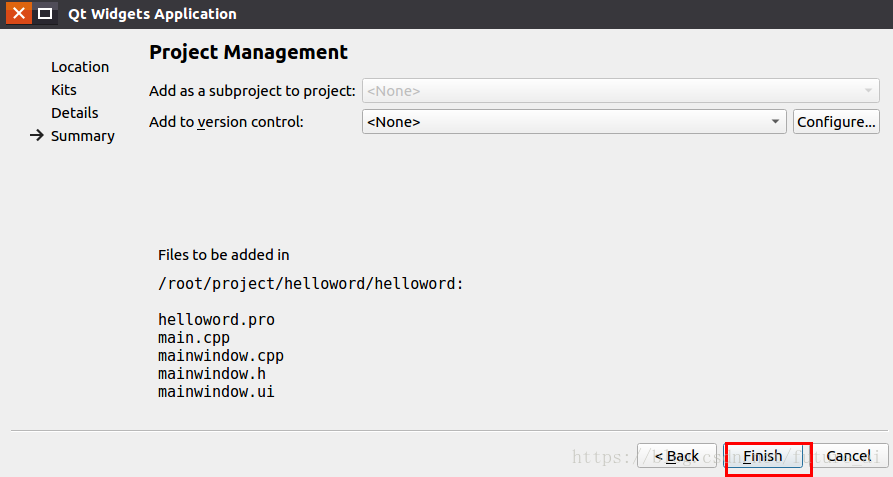Viewport: 893px width, 477px height.
Task: Click the disabled subproject dropdown arrow
Action: 869,91
